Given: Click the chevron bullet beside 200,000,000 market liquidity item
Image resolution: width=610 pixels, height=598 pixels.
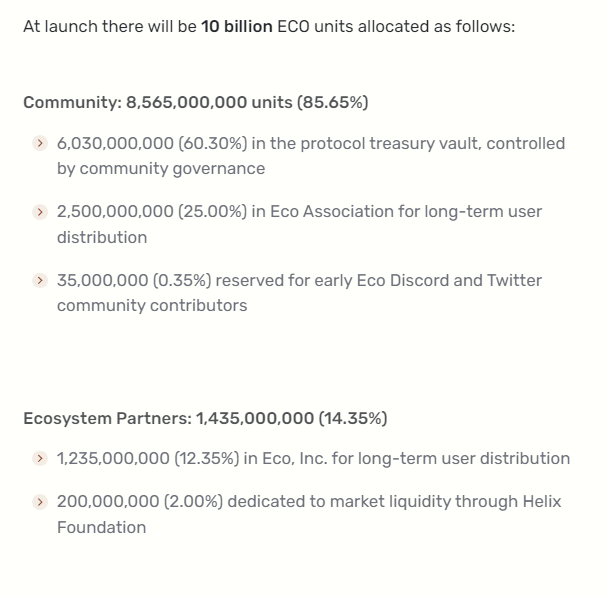Looking at the screenshot, I should pos(40,501).
